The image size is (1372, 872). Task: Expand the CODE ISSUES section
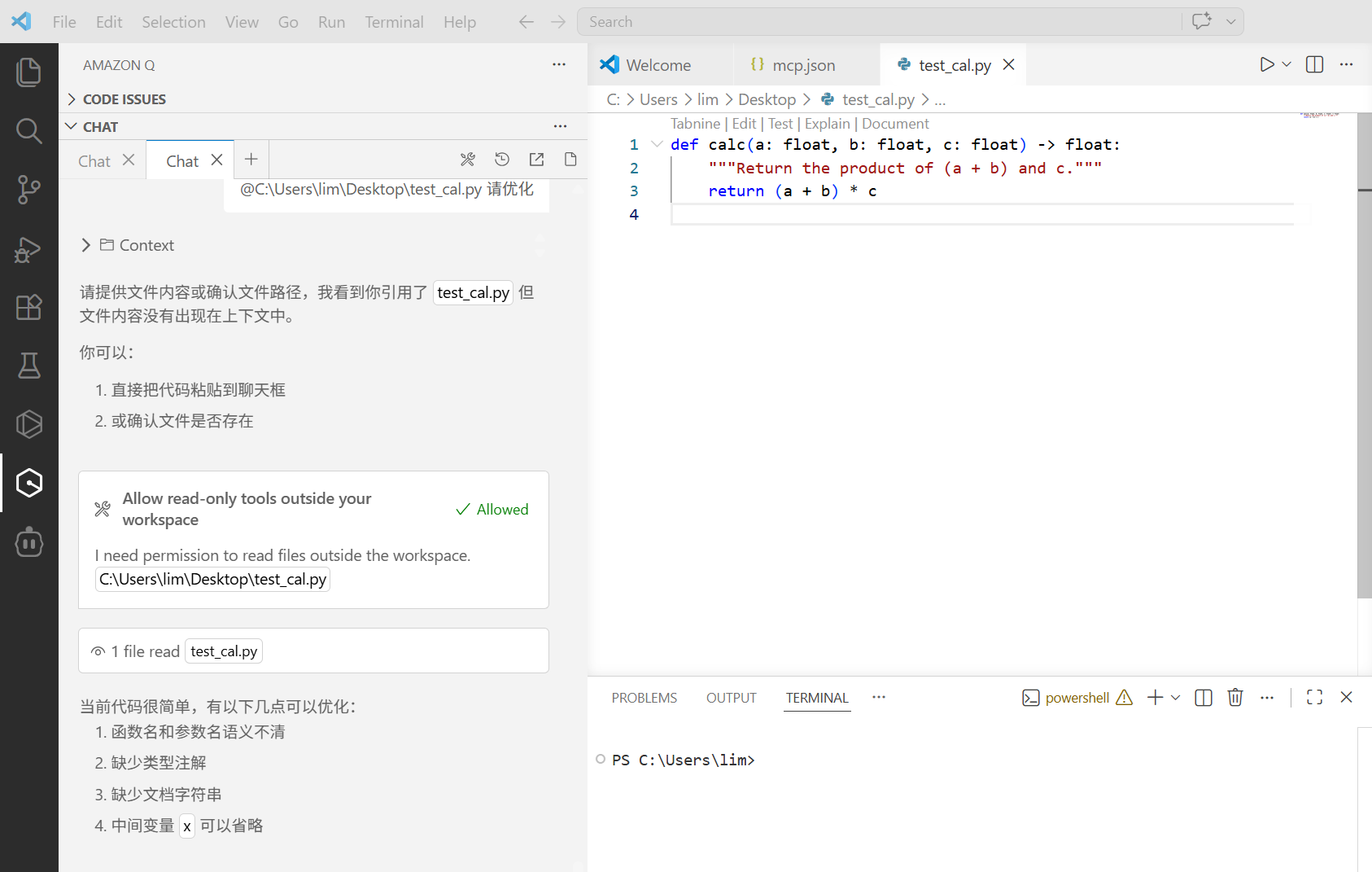tap(124, 99)
